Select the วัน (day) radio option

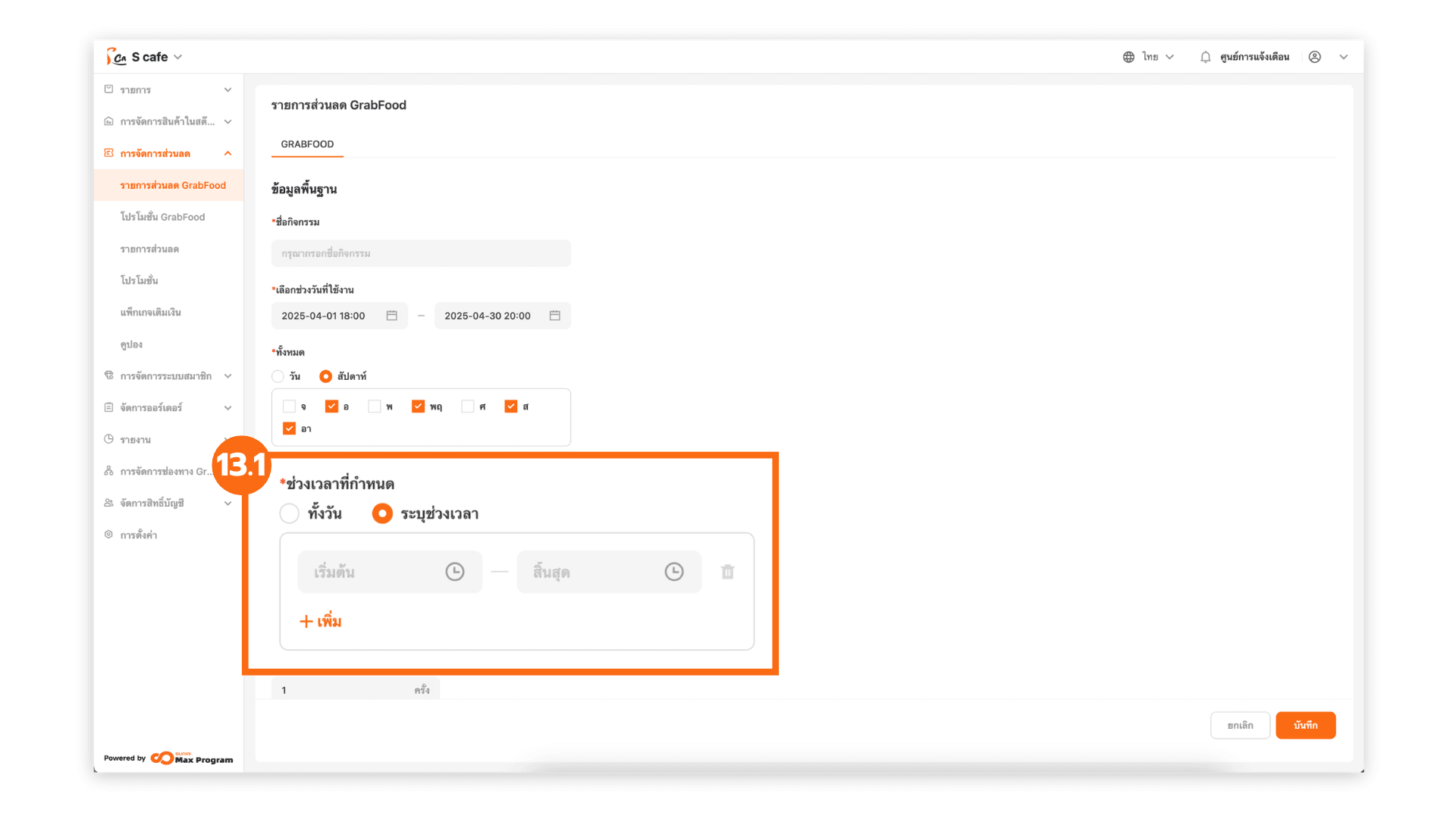coord(278,376)
